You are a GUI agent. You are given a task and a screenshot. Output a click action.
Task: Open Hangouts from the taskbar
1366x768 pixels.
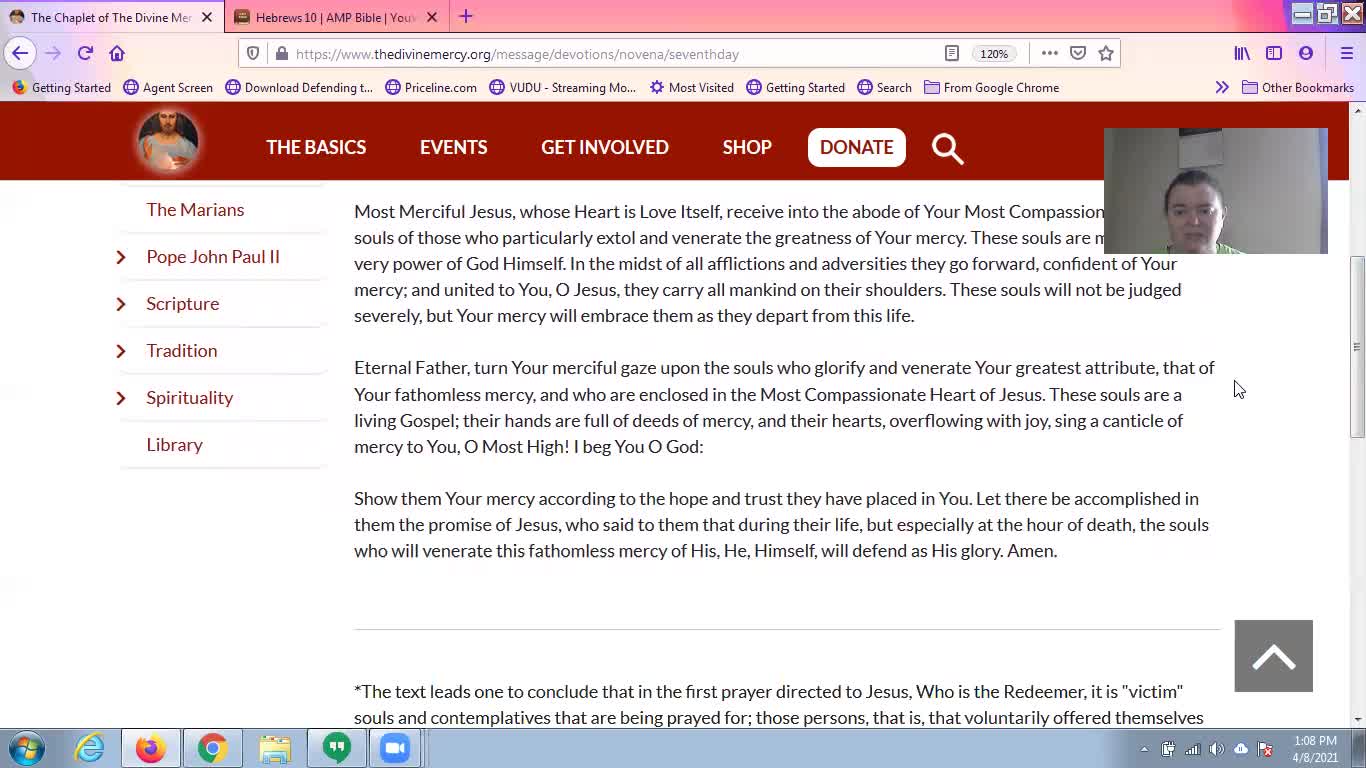tap(337, 748)
